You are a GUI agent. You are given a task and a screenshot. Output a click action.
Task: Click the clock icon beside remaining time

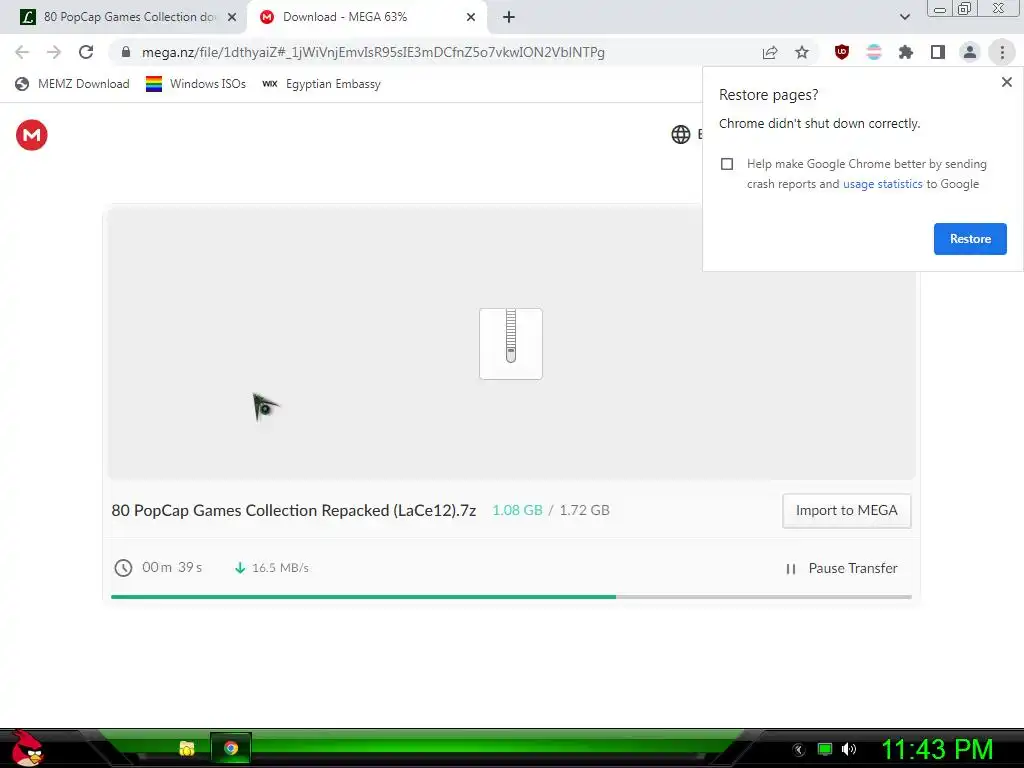pos(123,568)
